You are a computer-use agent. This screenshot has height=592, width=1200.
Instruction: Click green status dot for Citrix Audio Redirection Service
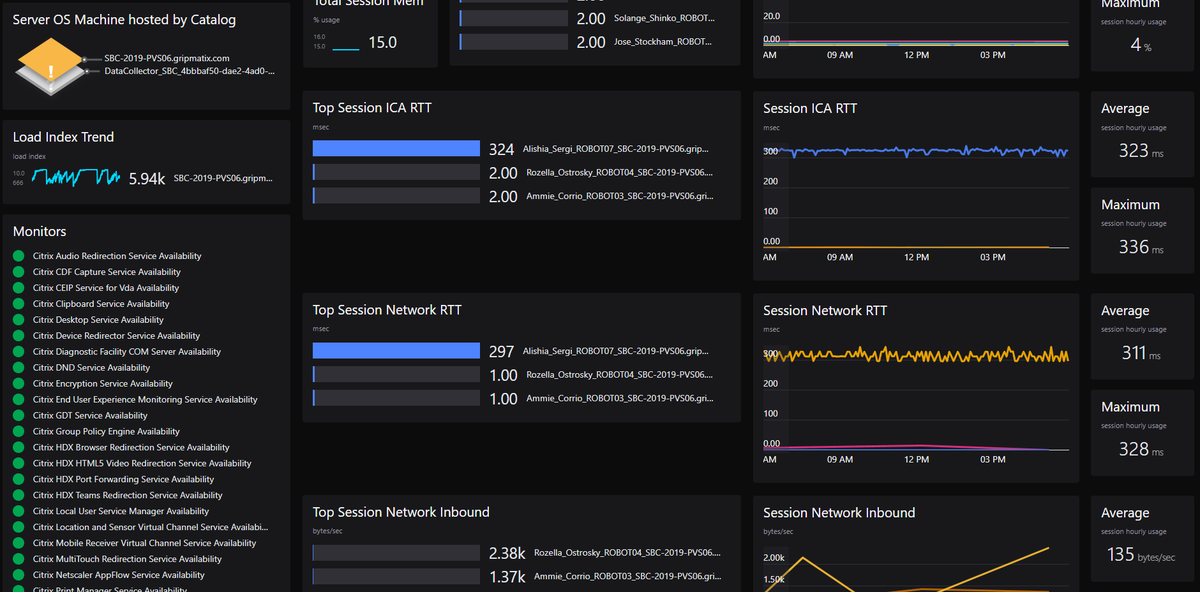18,256
